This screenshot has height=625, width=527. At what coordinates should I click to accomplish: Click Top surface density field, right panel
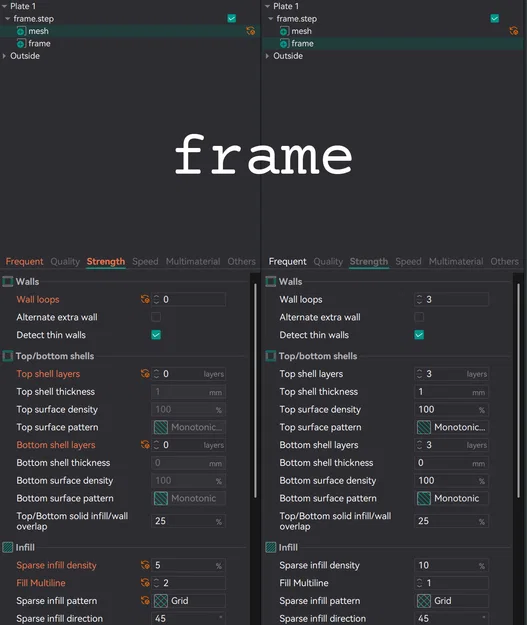point(452,409)
